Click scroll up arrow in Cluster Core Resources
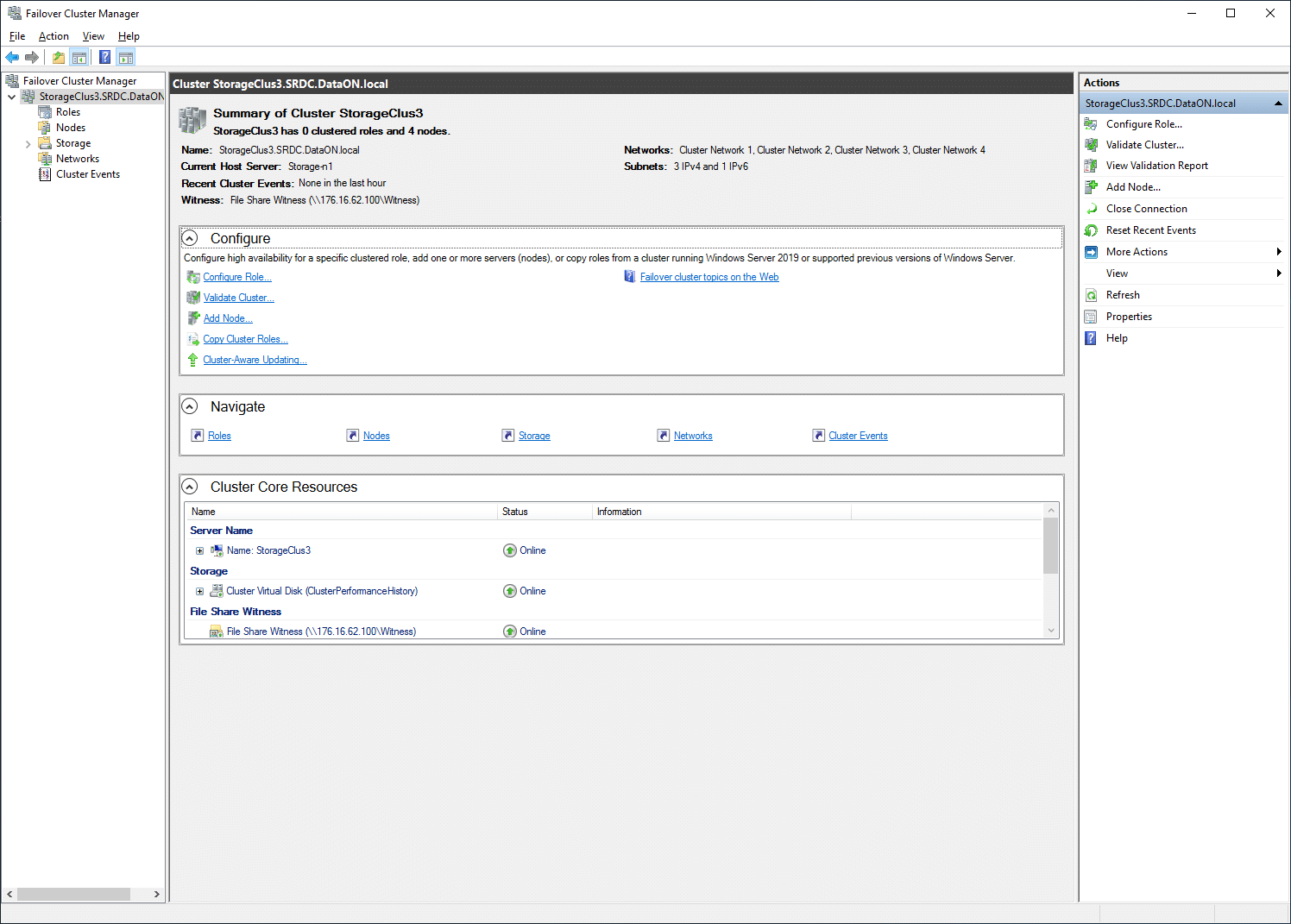Image resolution: width=1291 pixels, height=924 pixels. pyautogui.click(x=1050, y=511)
